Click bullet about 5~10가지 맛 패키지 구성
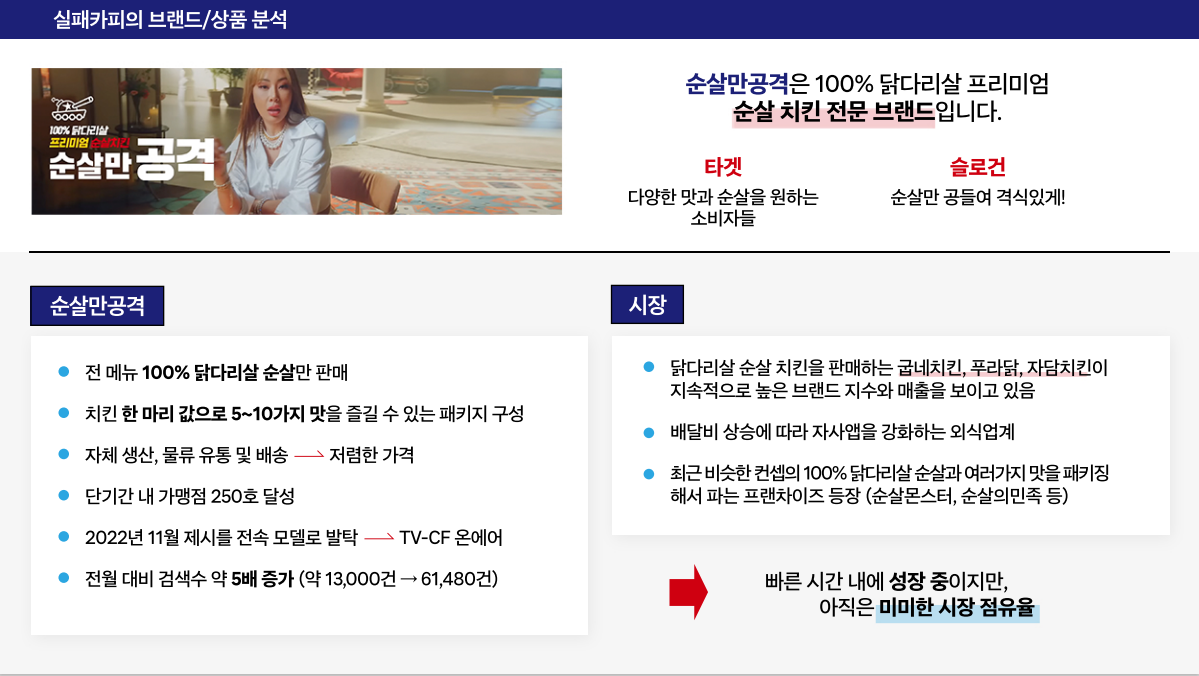1199x676 pixels. coord(304,414)
